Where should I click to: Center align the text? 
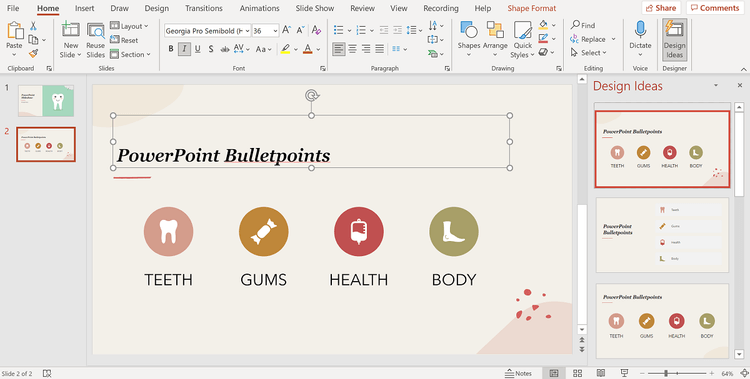353,49
